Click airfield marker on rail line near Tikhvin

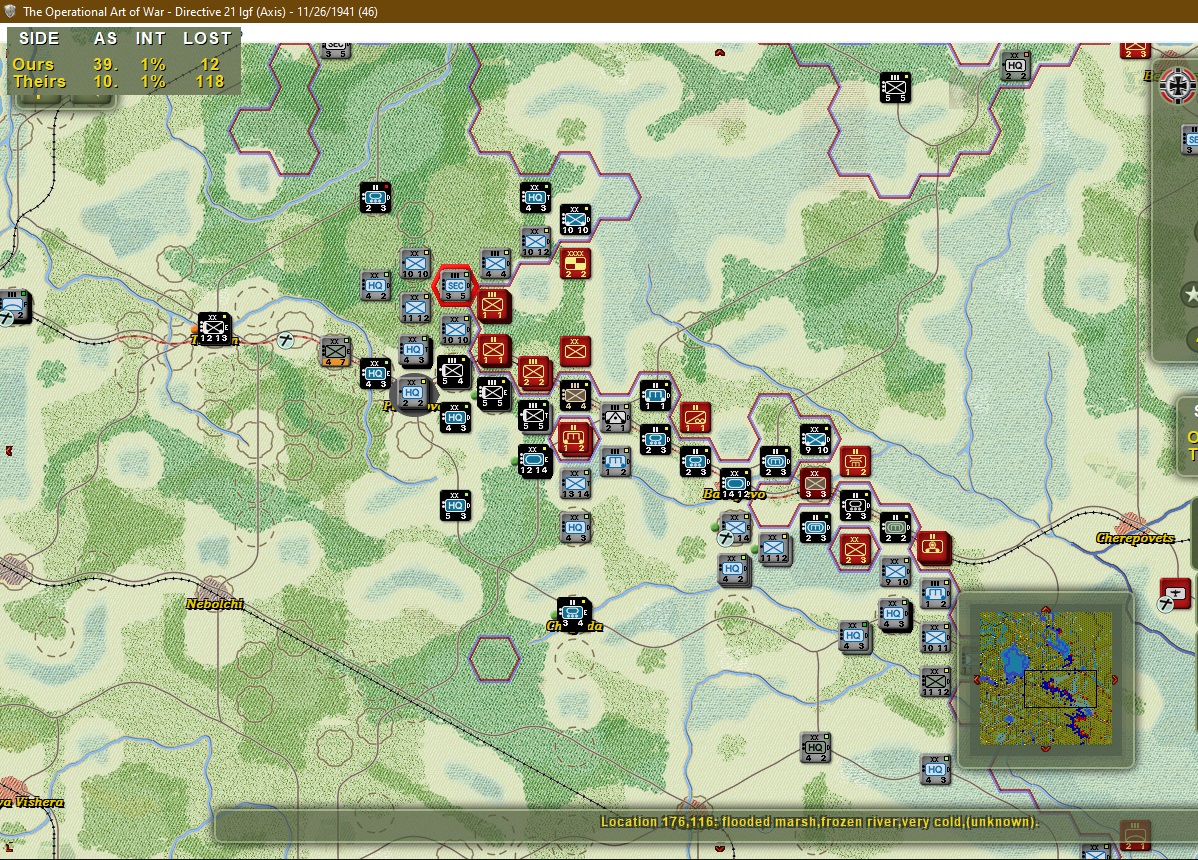click(x=286, y=340)
